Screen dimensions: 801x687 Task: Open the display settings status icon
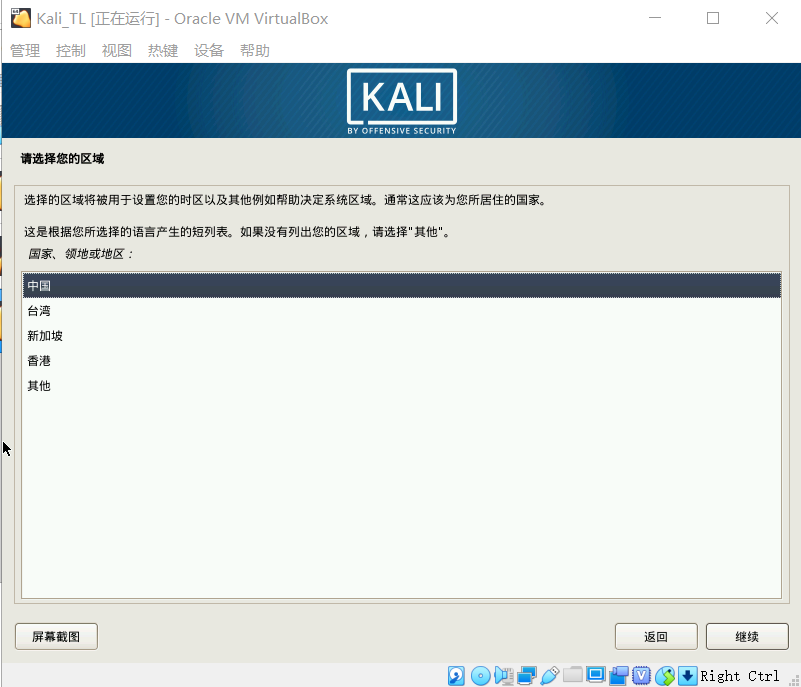click(x=596, y=675)
